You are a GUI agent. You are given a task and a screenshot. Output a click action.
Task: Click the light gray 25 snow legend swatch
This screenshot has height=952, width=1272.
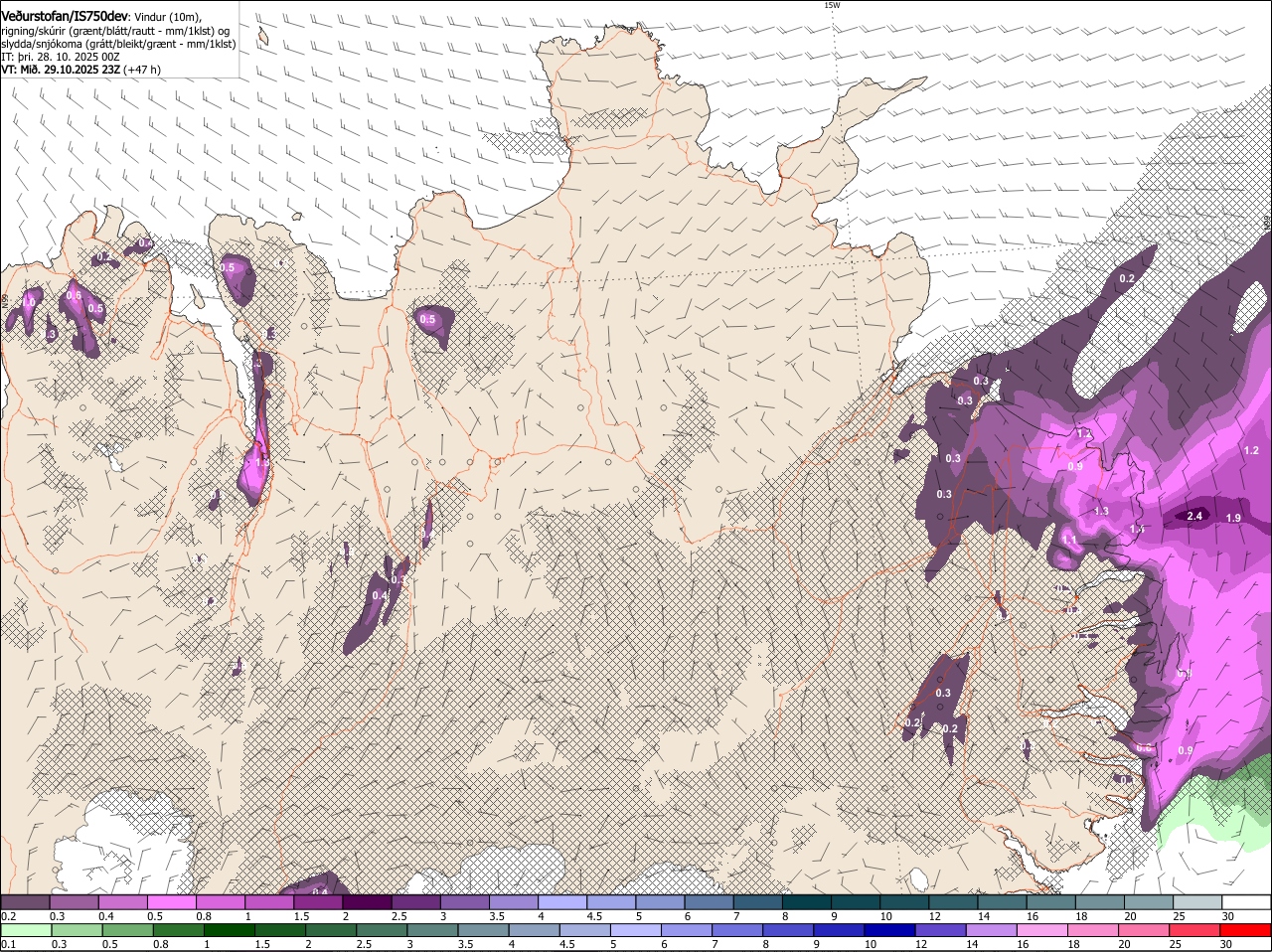pos(1198,902)
